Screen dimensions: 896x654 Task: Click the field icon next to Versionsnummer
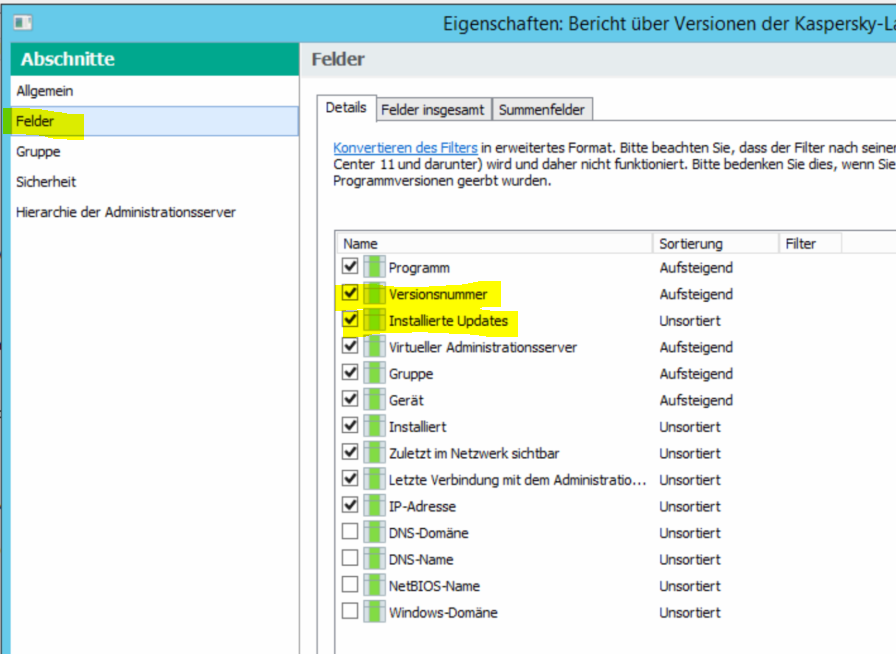pos(374,294)
